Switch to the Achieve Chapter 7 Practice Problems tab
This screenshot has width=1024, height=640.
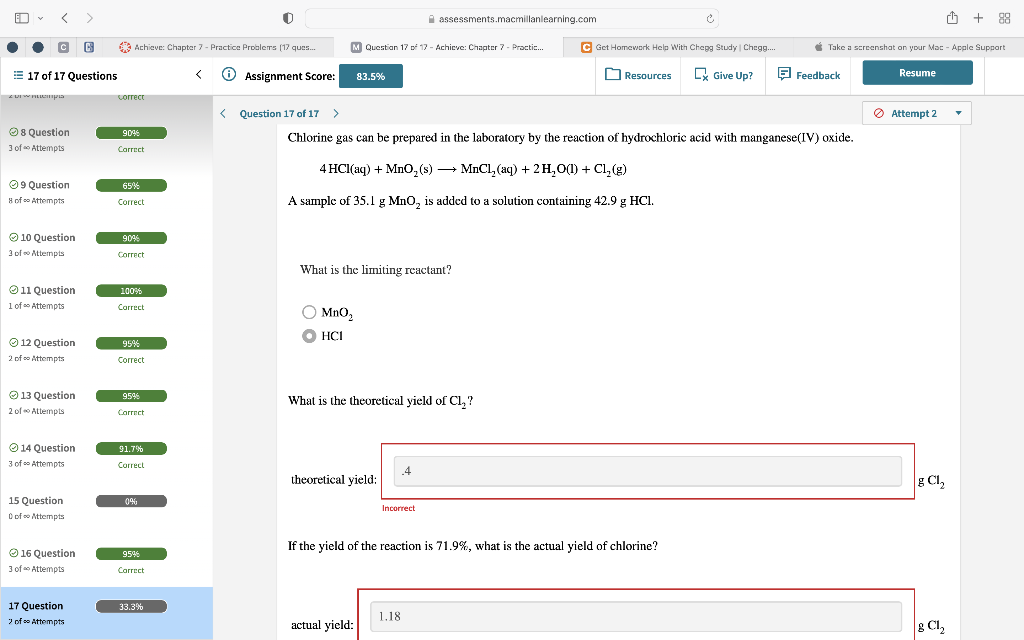tap(217, 47)
